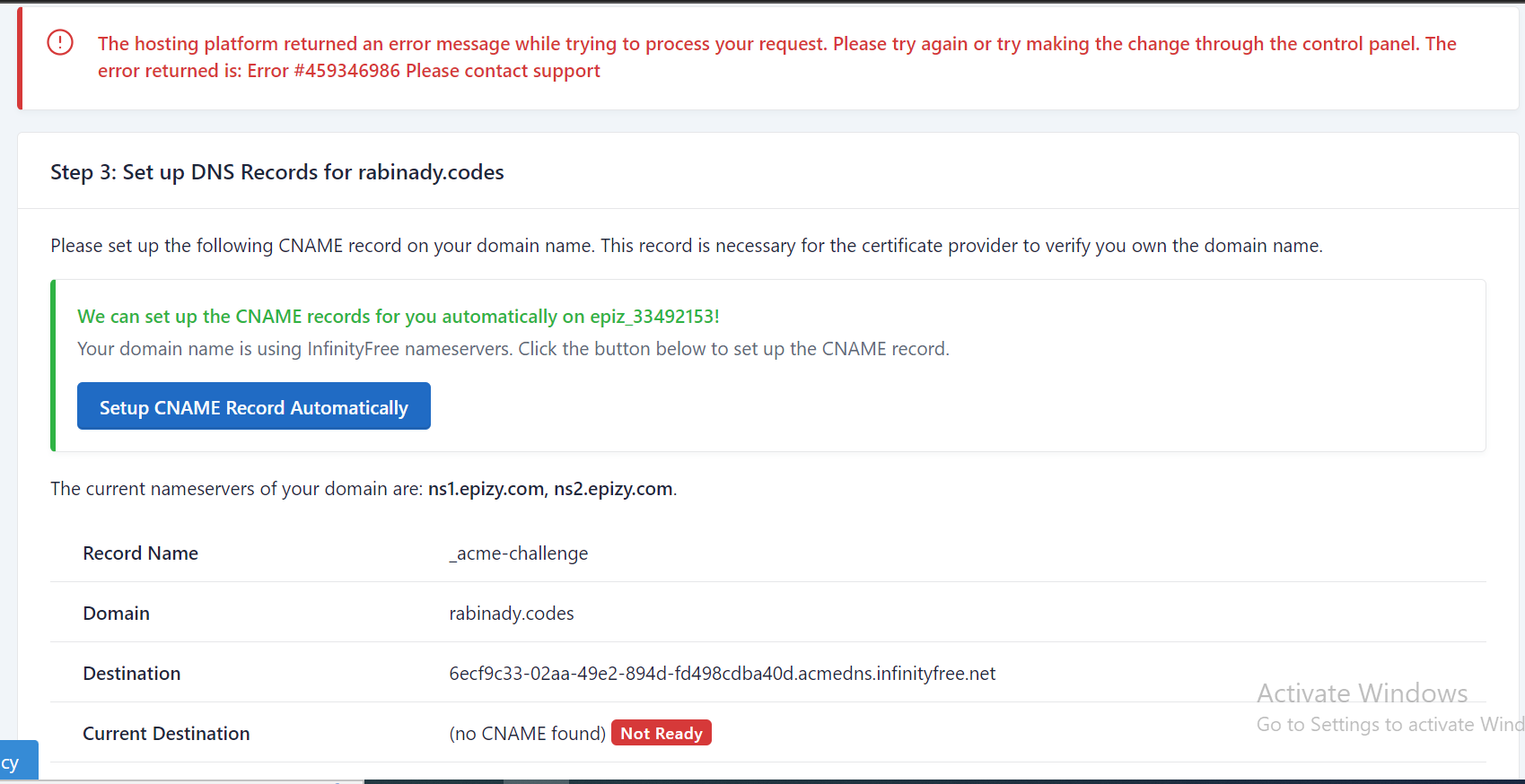This screenshot has width=1525, height=784.
Task: Click the Go to Settings watermark line
Action: pos(1389,725)
